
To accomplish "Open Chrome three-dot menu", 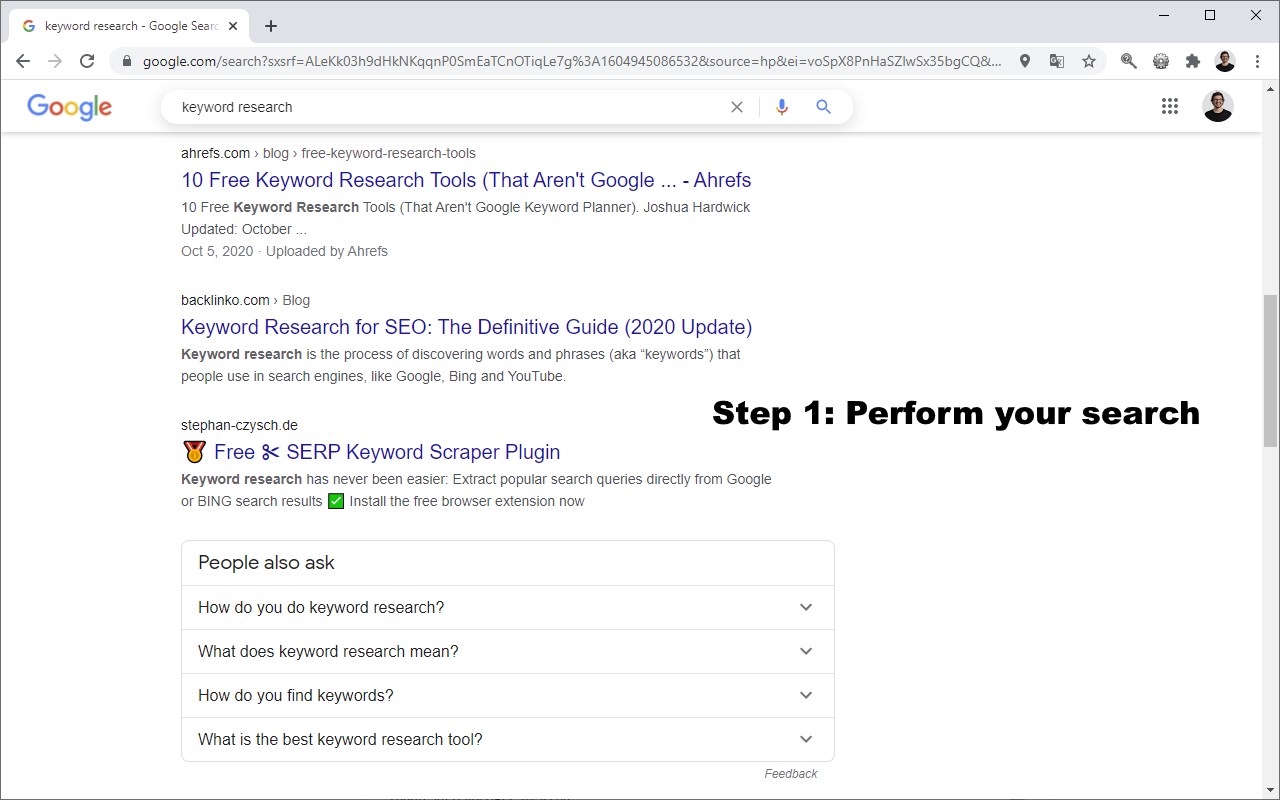I will 1257,61.
